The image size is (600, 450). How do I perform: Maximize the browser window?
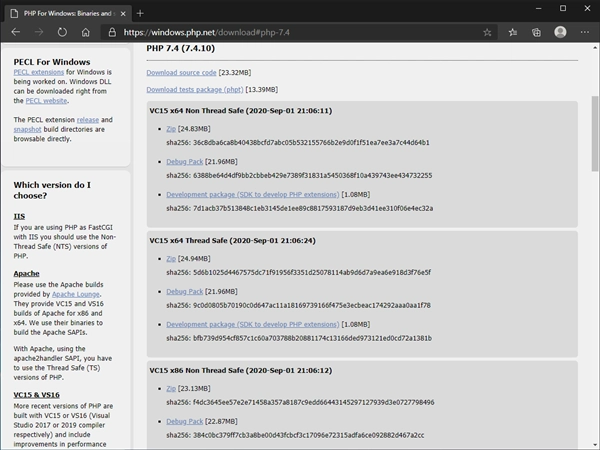(563, 8)
